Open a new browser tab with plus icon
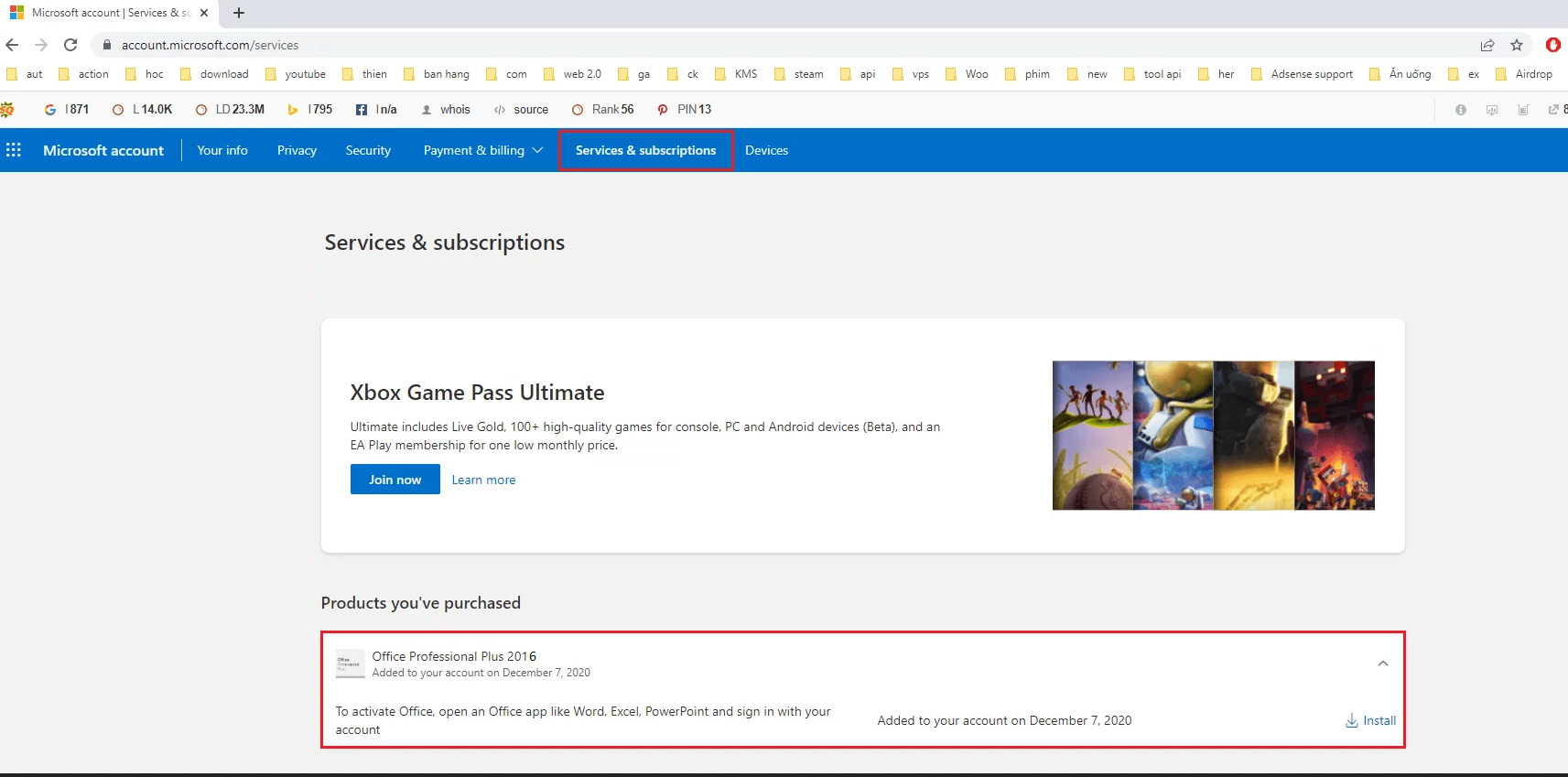 click(x=239, y=13)
